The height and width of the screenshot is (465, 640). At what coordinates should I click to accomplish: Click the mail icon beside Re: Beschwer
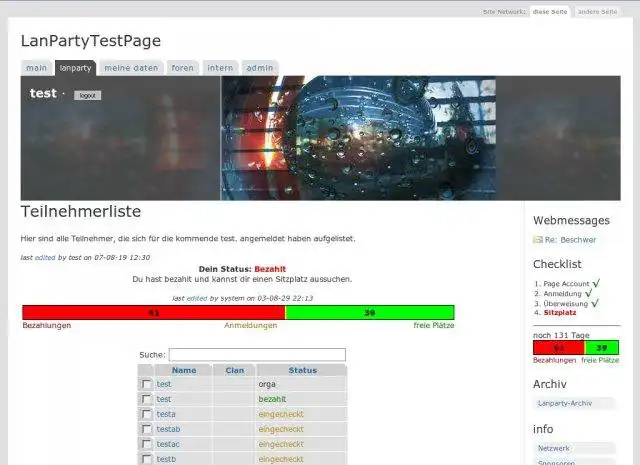(538, 240)
